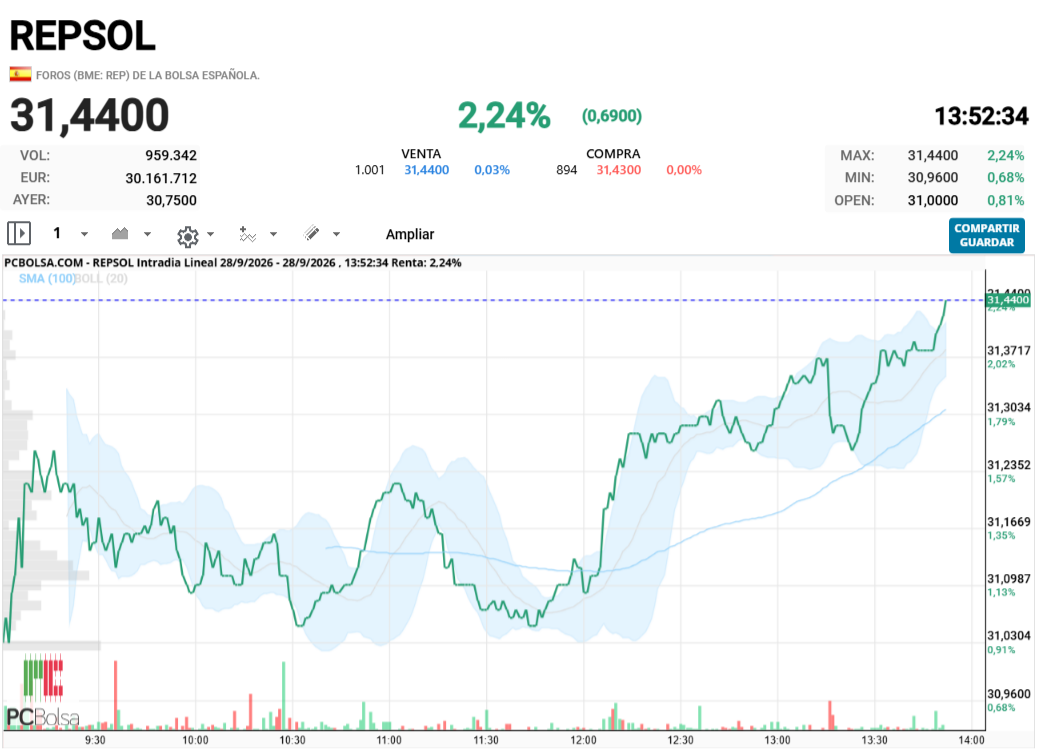The image size is (1037, 749).
Task: Expand the interval 1 dropdown arrow
Action: pyautogui.click(x=84, y=234)
